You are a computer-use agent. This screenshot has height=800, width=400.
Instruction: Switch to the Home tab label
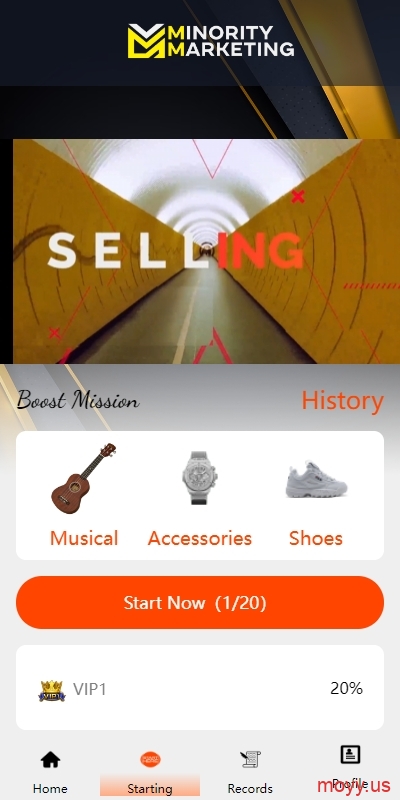point(50,788)
